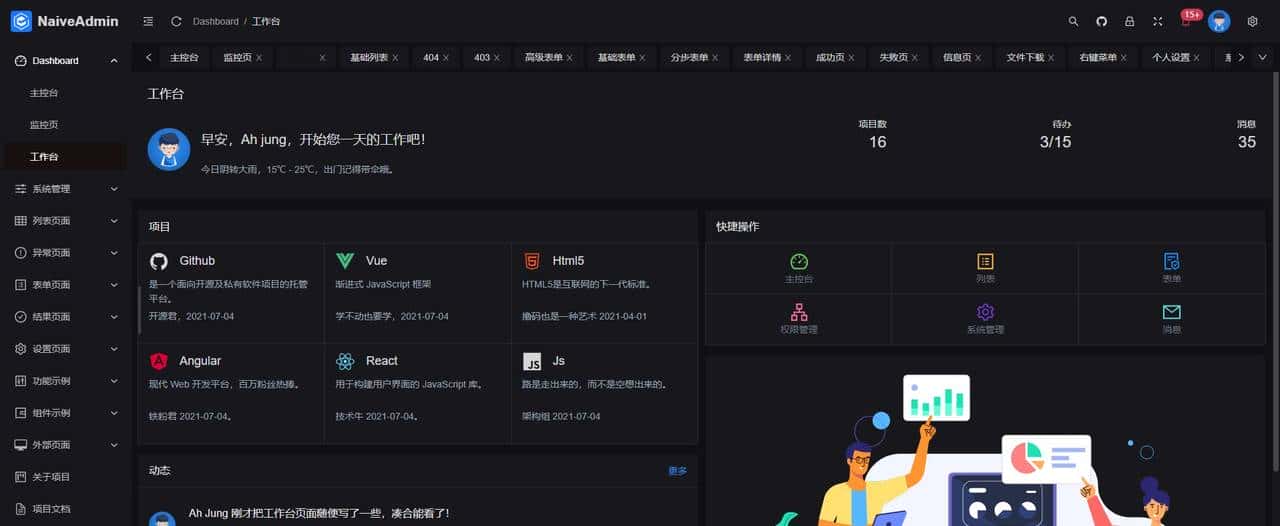This screenshot has width=1280, height=526.
Task: Expand the 表单页面 sidebar menu
Action: (x=65, y=285)
